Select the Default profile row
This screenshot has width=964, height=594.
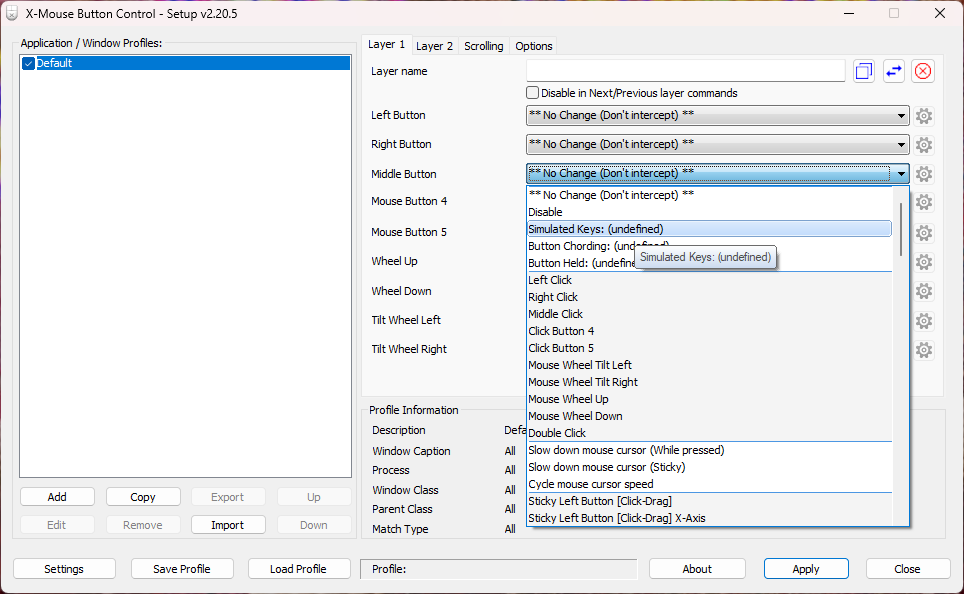tap(186, 63)
